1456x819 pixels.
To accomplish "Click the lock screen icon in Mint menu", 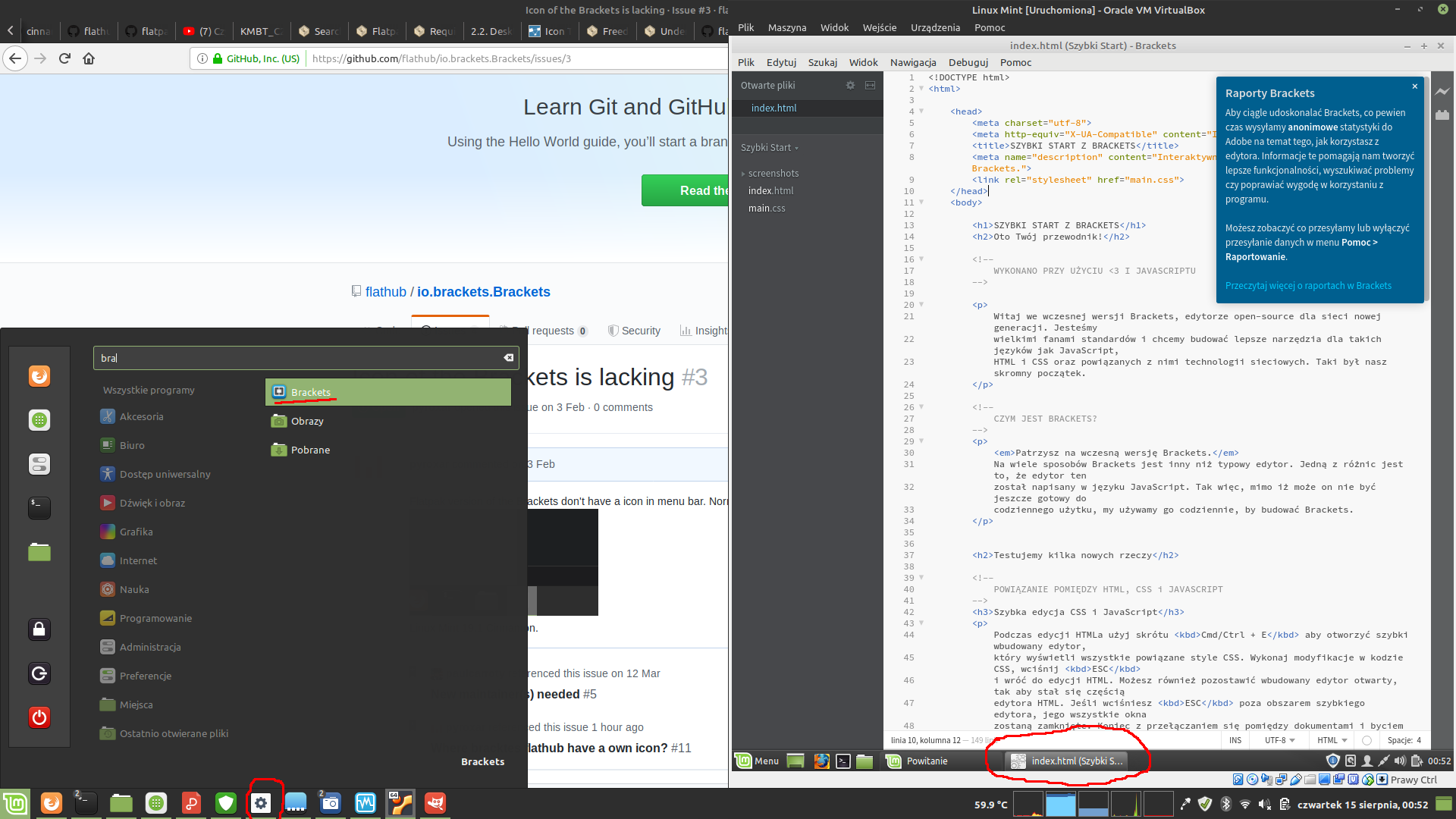I will [x=39, y=629].
